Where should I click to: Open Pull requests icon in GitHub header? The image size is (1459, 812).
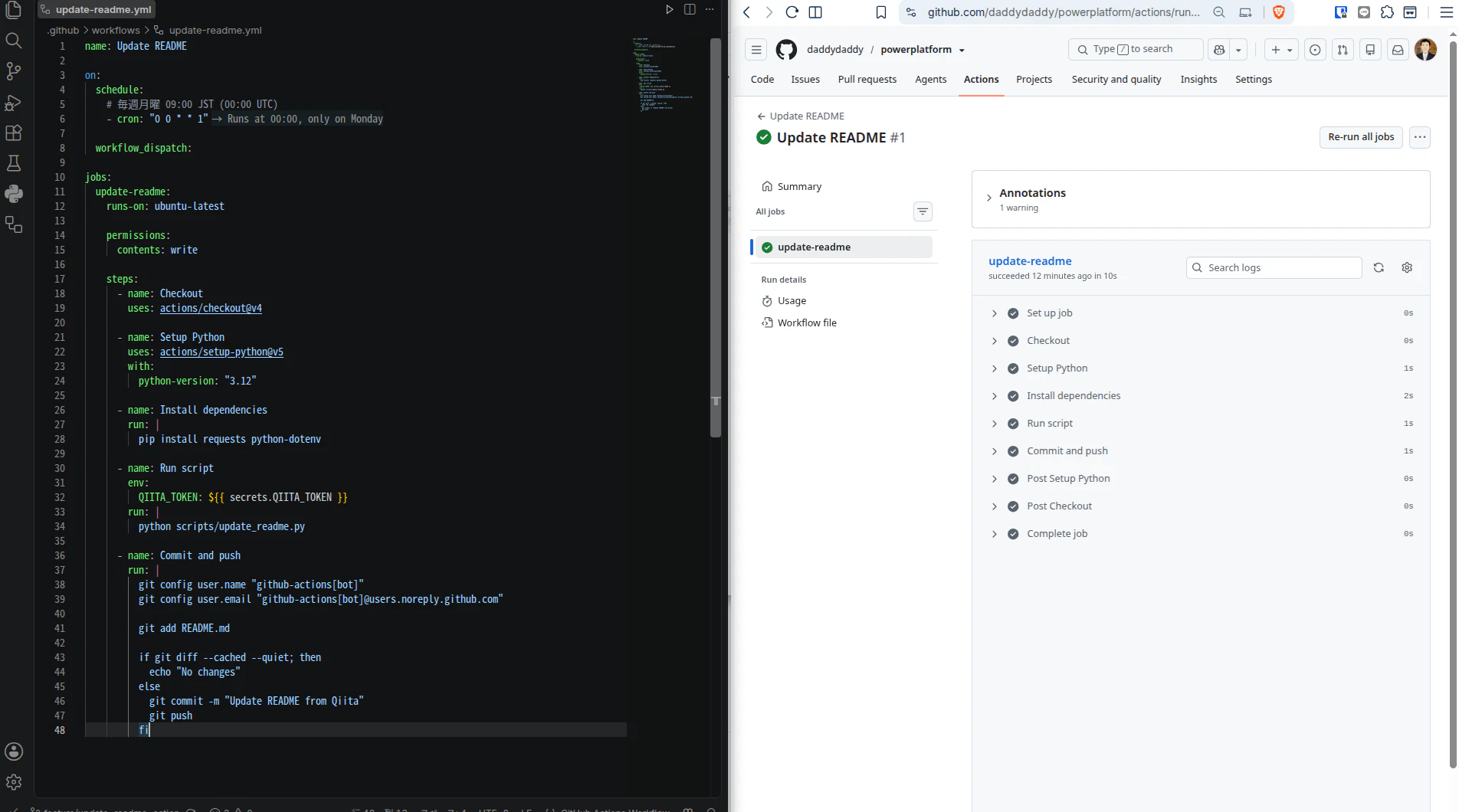1343,50
